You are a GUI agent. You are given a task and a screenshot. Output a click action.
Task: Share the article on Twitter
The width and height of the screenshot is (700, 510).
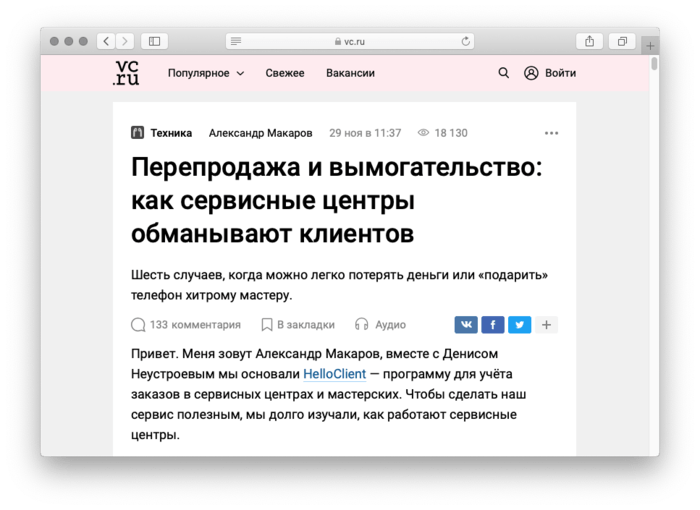click(x=520, y=325)
